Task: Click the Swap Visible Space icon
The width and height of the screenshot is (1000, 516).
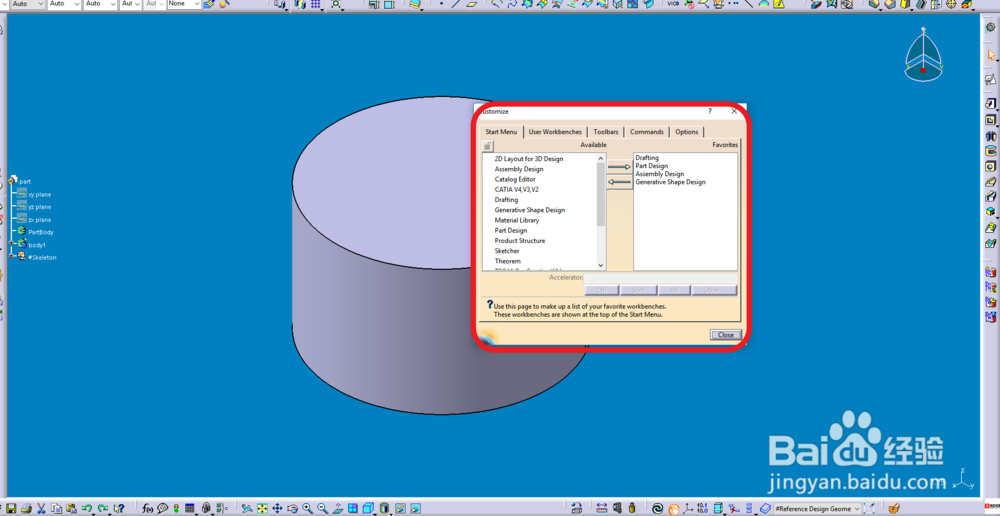Action: [x=415, y=508]
